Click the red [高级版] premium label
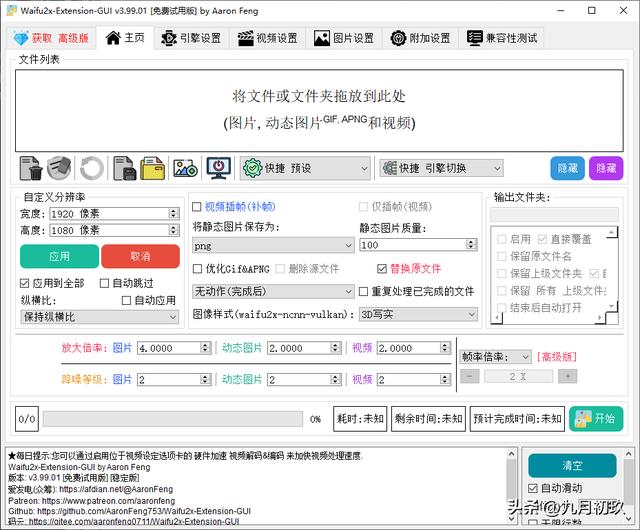Image resolution: width=640 pixels, height=530 pixels. coord(557,357)
